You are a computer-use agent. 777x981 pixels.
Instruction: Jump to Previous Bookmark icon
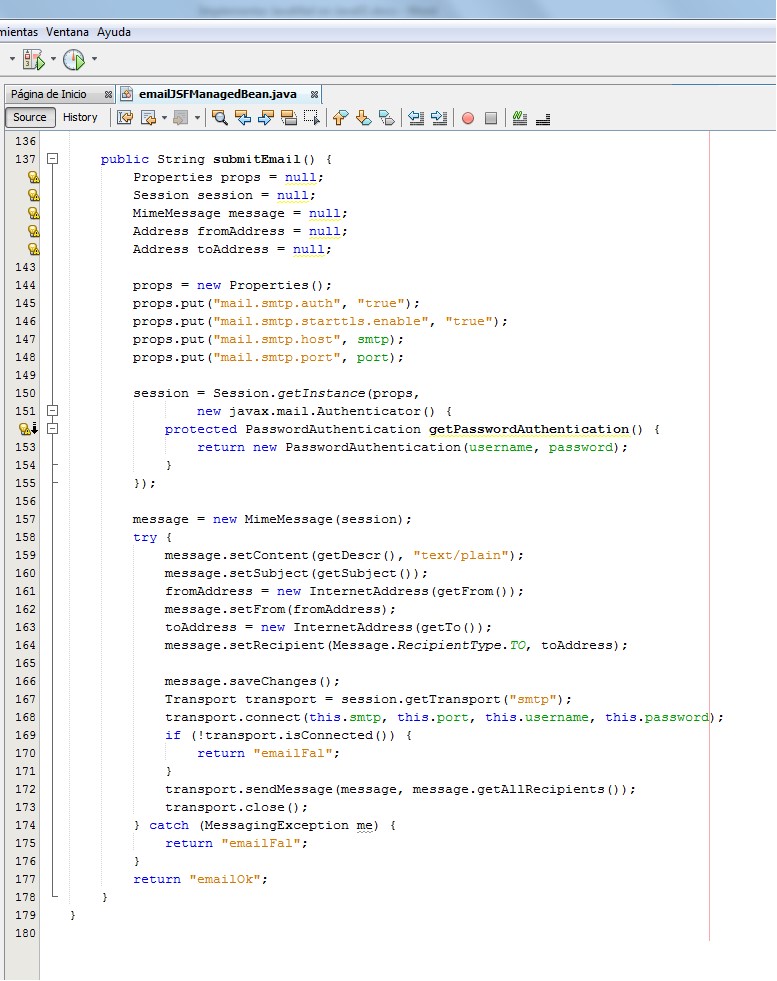[340, 118]
